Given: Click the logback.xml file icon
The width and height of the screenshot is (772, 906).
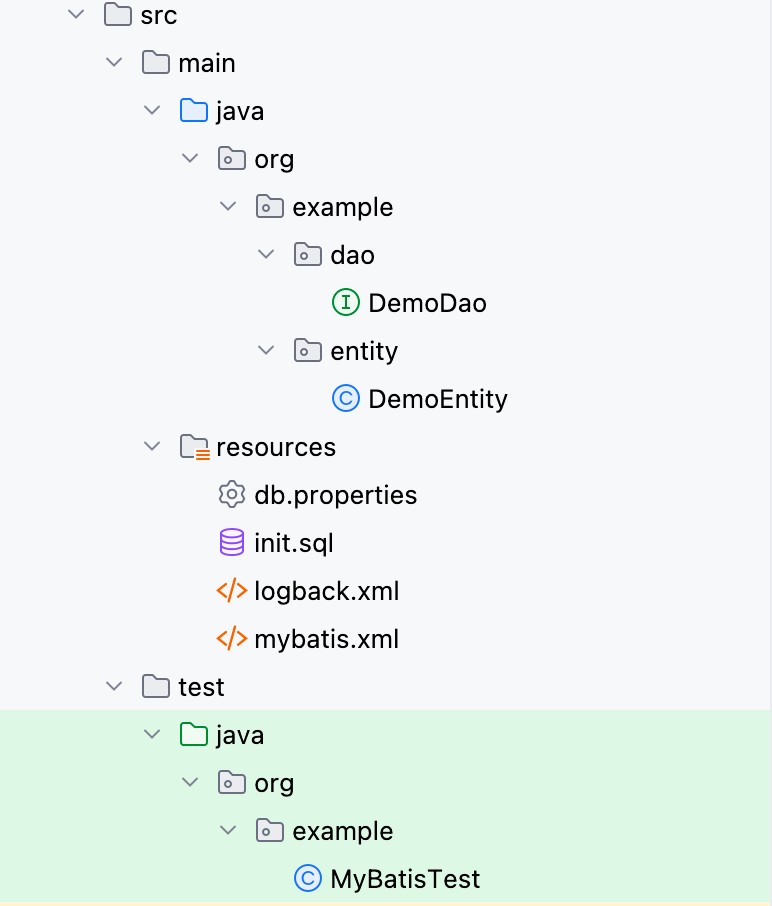Looking at the screenshot, I should click(232, 591).
